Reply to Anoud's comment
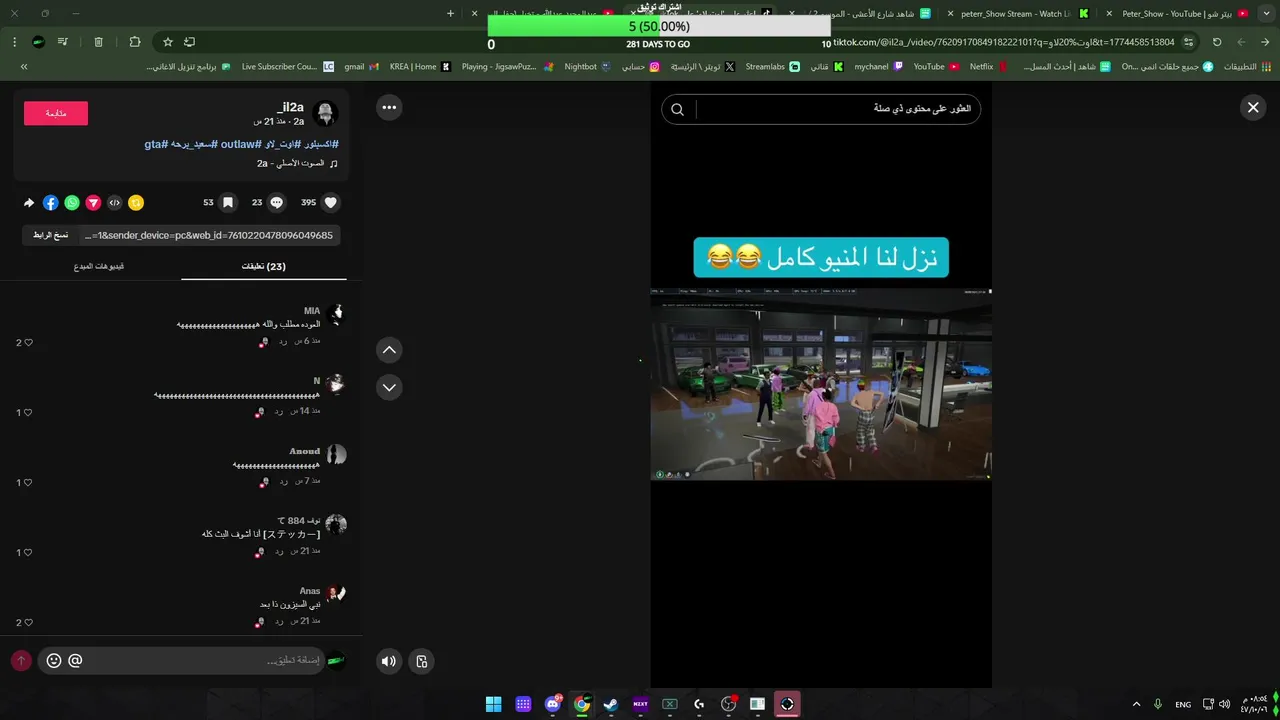The width and height of the screenshot is (1280, 720). pyautogui.click(x=283, y=481)
